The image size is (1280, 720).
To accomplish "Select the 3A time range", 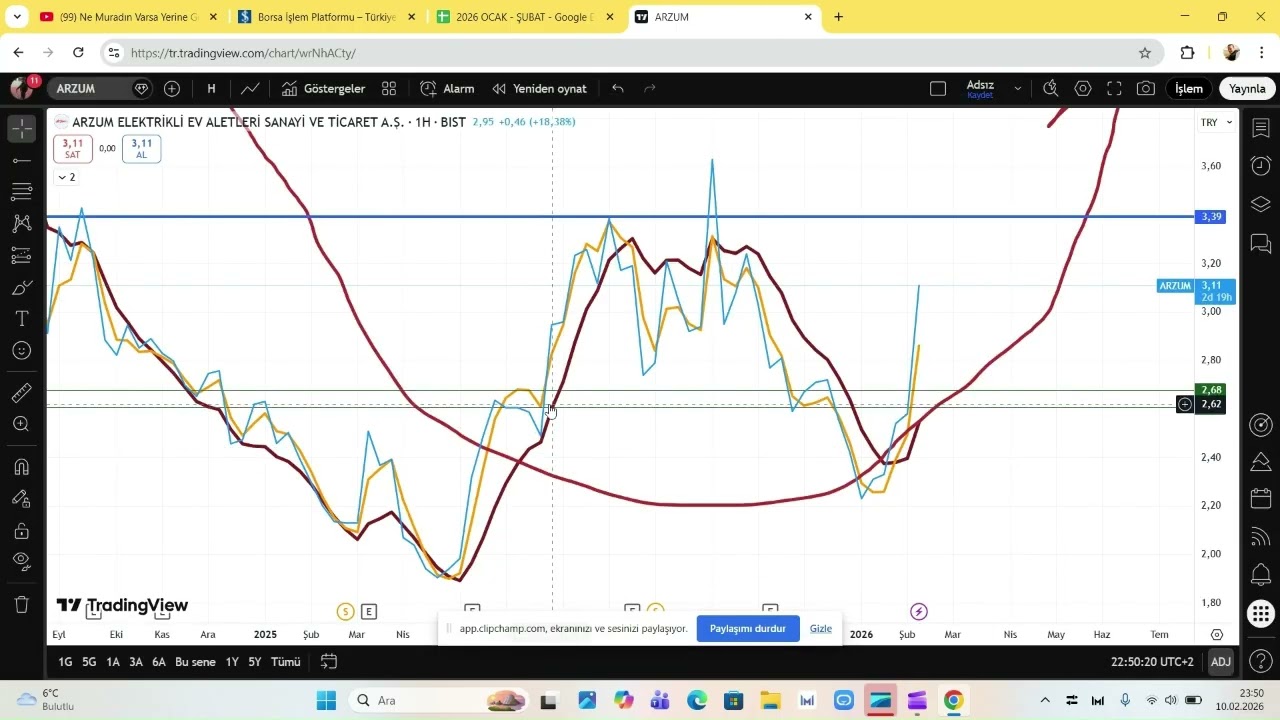I will [x=135, y=662].
